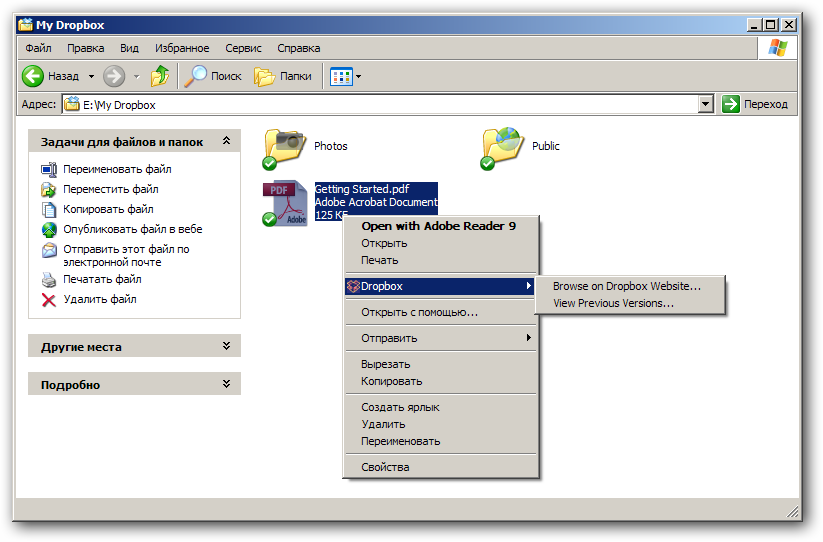Click Печатать файл task link
The image size is (823, 542).
click(x=102, y=279)
